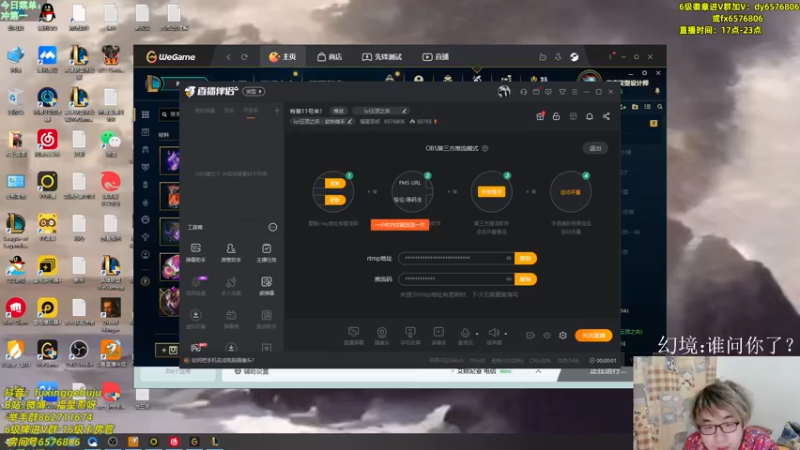Click the streamer avatar in 直播伴侣 title bar
The width and height of the screenshot is (800, 450).
pos(504,91)
